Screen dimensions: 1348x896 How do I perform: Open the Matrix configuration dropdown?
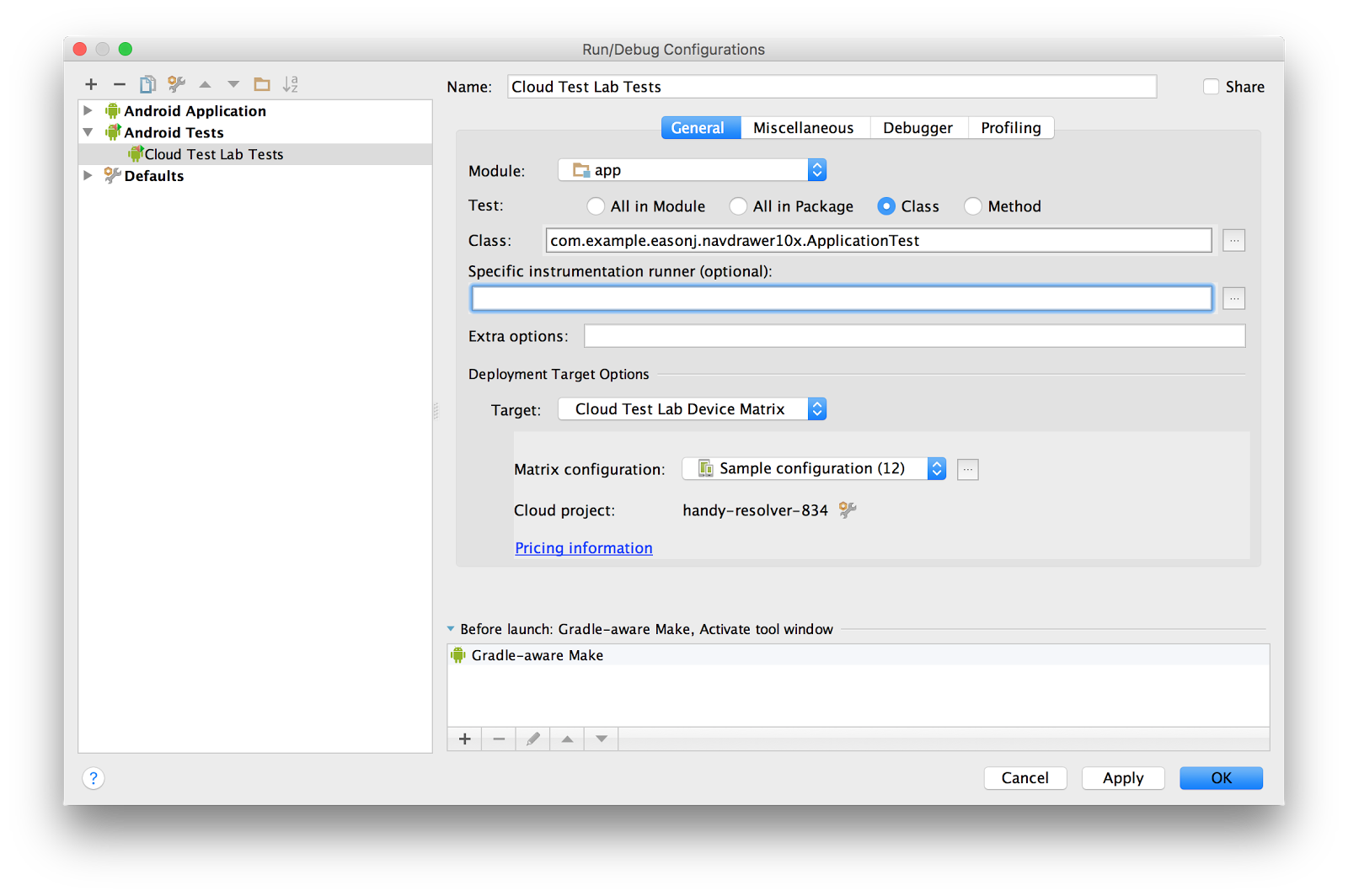coord(935,468)
